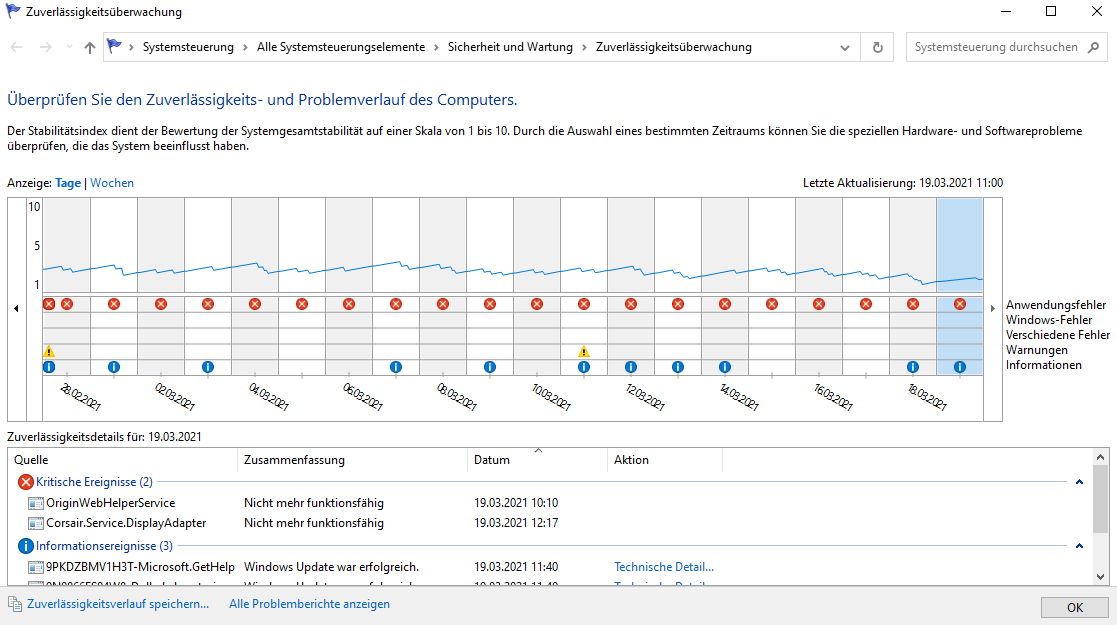Click the details list vertical scrollbar thumb
This screenshot has width=1117, height=625.
[x=1101, y=500]
